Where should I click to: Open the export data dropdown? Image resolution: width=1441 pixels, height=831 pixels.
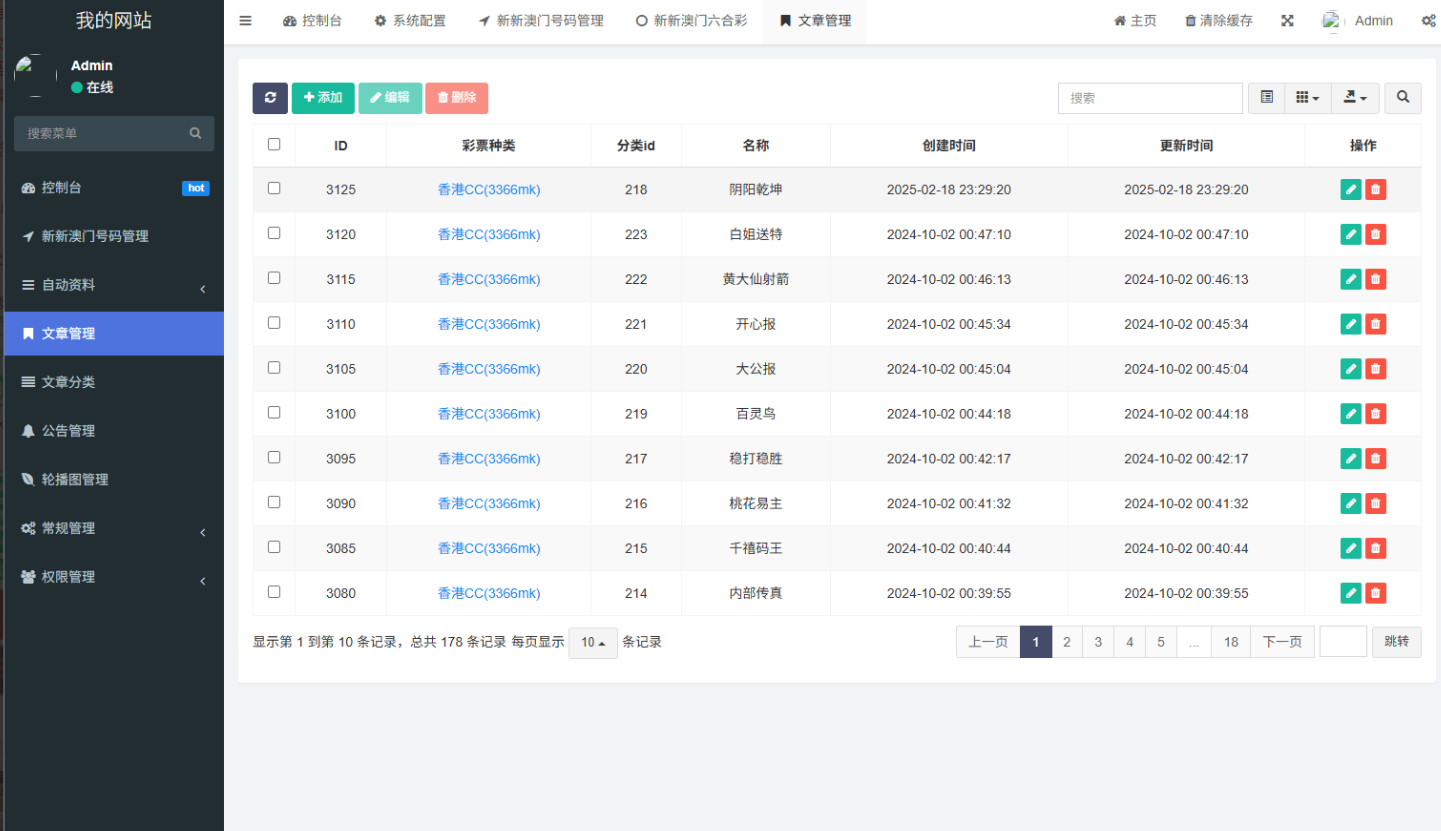click(x=1356, y=98)
